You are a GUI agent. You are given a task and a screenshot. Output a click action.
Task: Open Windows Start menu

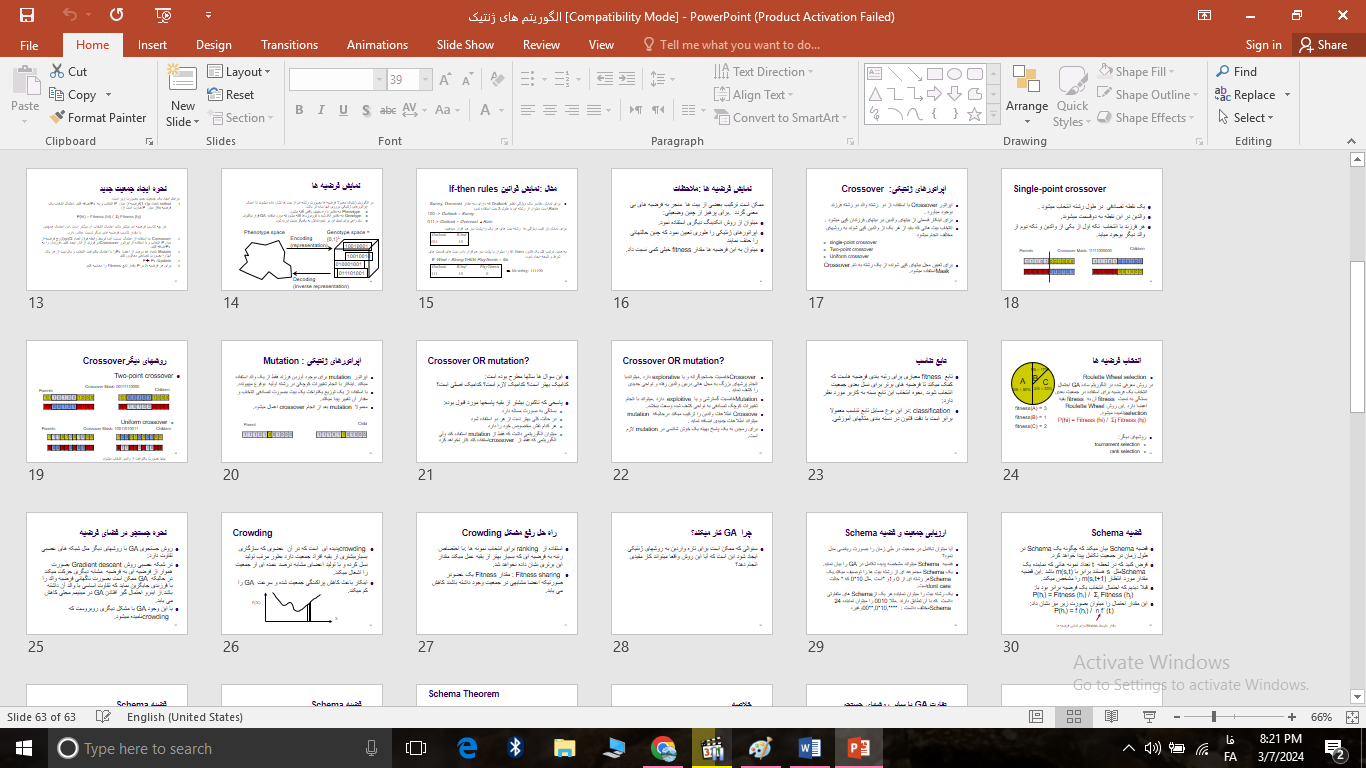click(24, 748)
